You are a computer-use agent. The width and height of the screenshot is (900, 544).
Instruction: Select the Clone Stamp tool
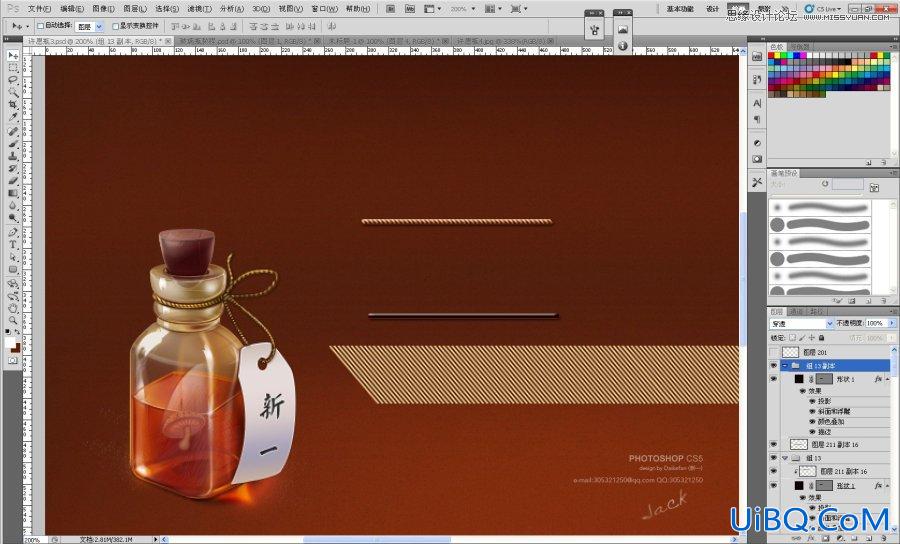point(13,156)
